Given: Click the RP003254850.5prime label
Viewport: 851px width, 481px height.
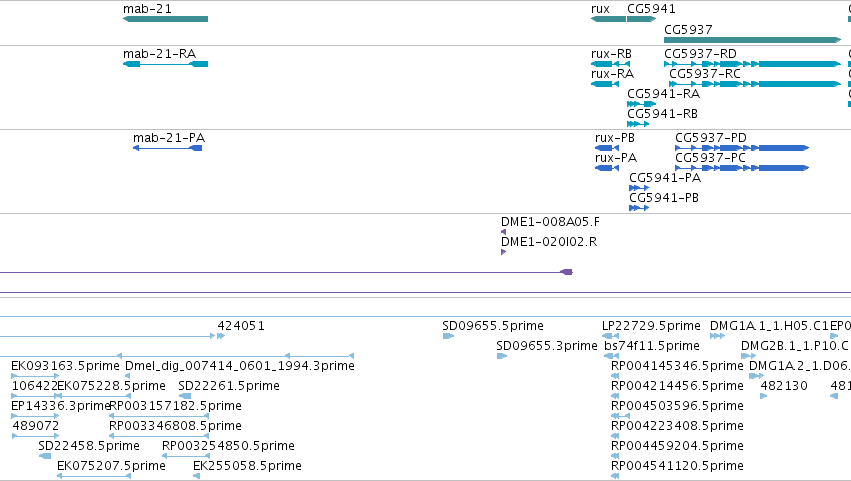Looking at the screenshot, I should click(x=228, y=446).
